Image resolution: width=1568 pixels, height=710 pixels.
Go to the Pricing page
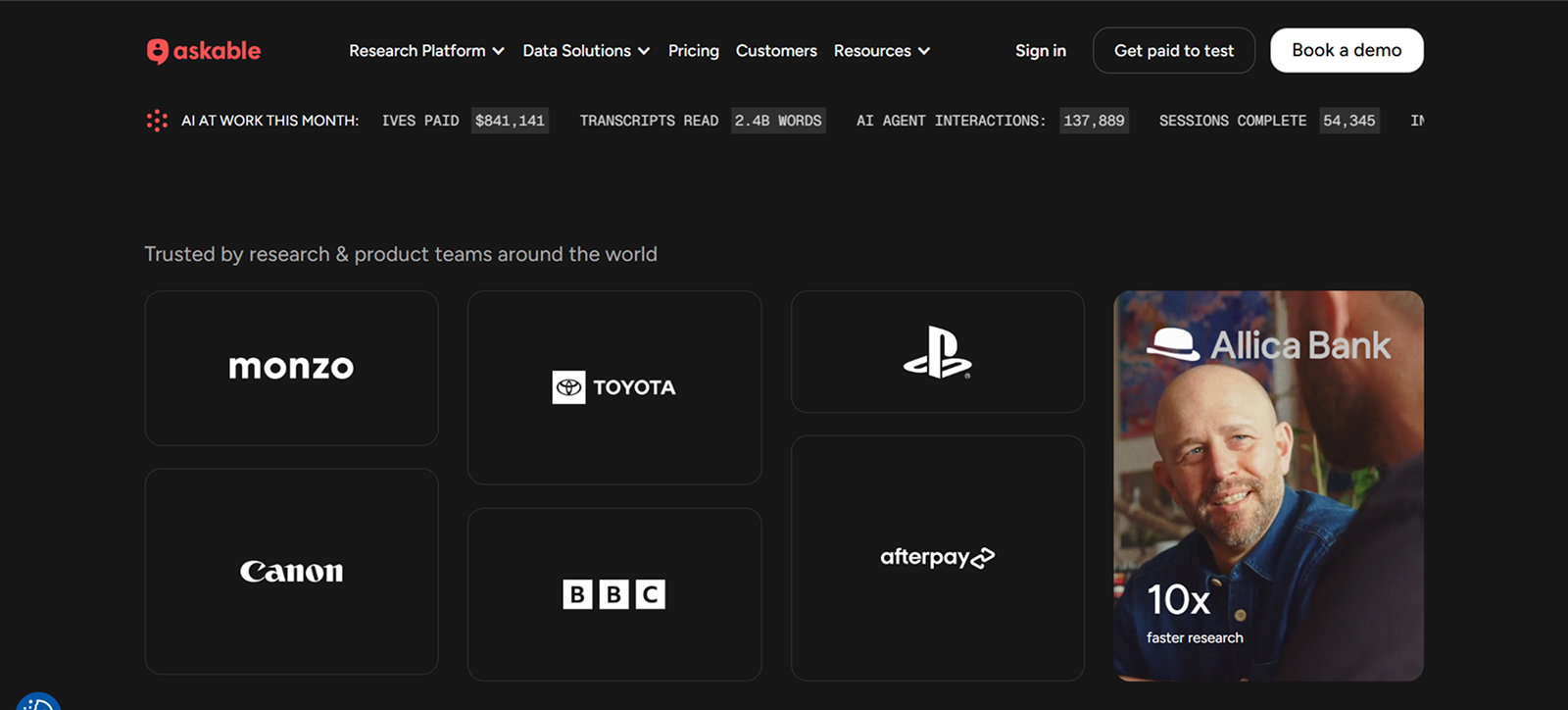(694, 51)
